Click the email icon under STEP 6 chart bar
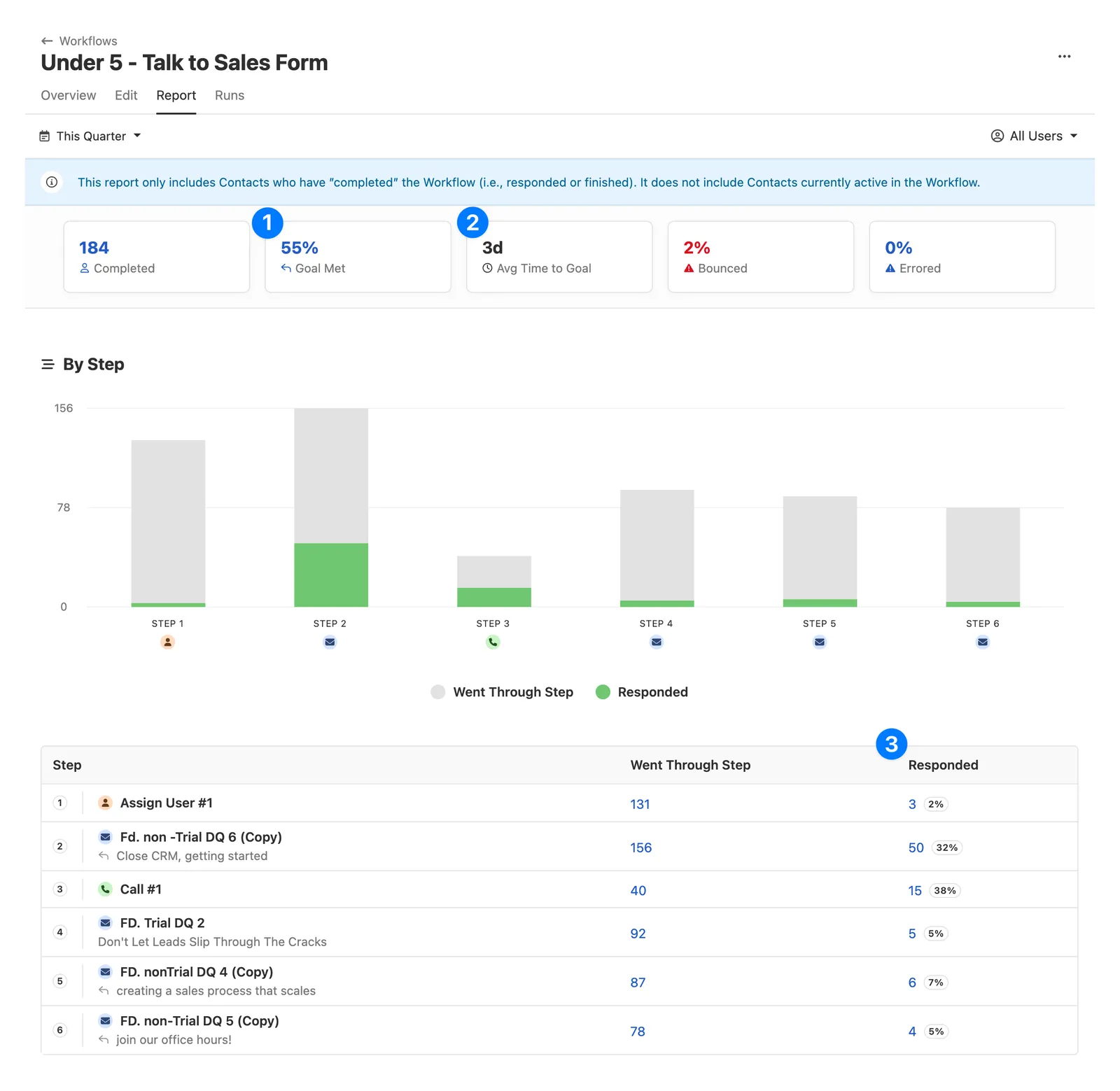 point(983,642)
